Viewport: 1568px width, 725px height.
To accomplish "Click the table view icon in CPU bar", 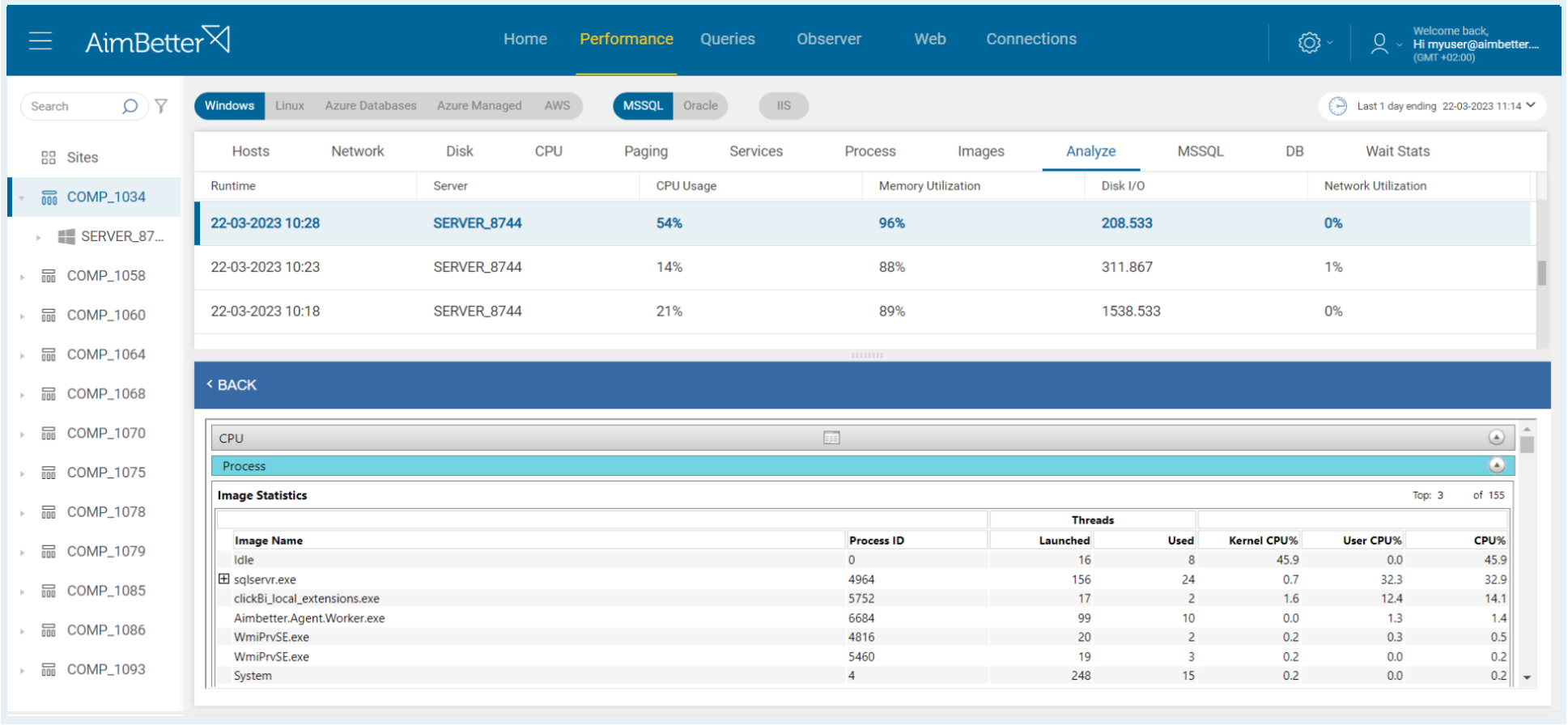I will (x=831, y=438).
